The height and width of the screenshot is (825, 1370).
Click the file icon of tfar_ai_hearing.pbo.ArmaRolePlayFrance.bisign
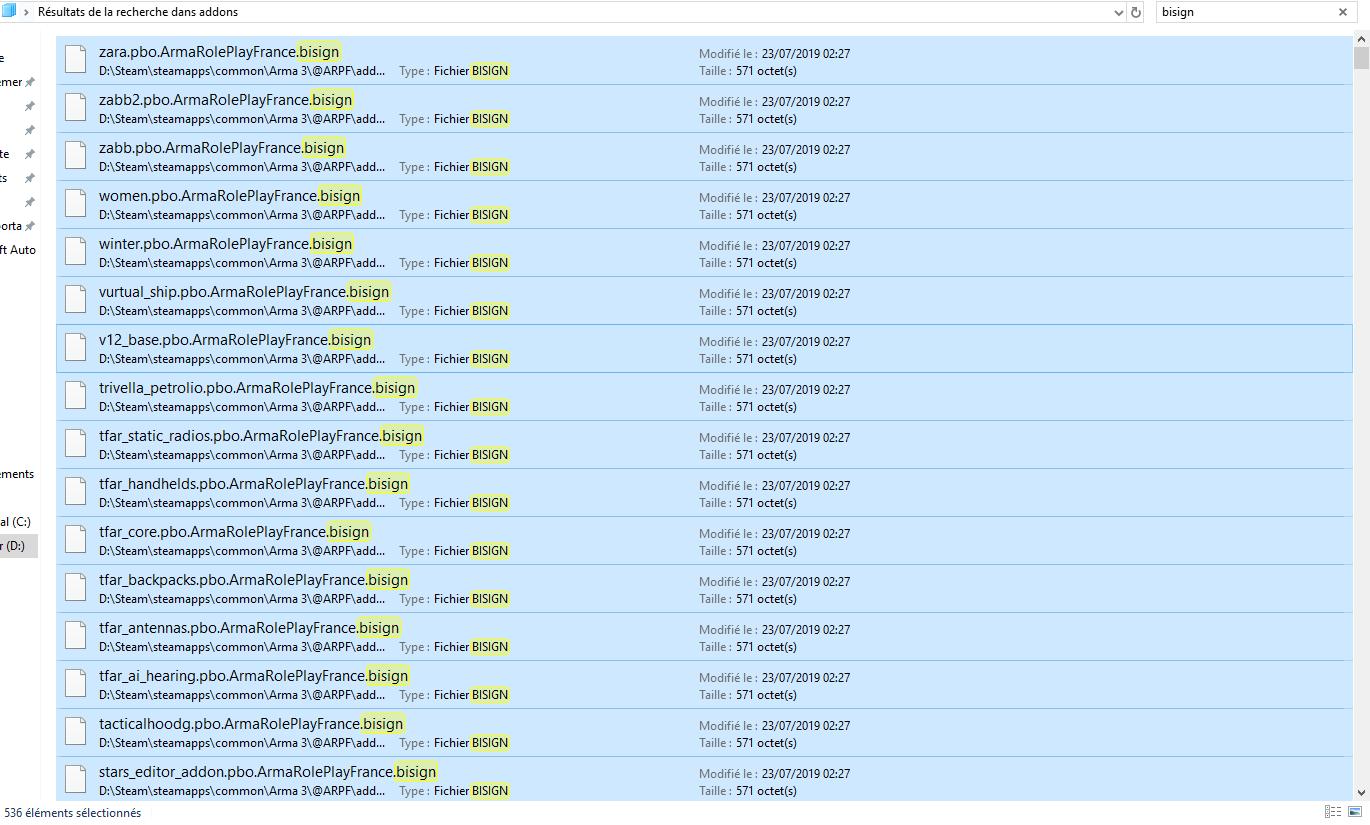76,684
